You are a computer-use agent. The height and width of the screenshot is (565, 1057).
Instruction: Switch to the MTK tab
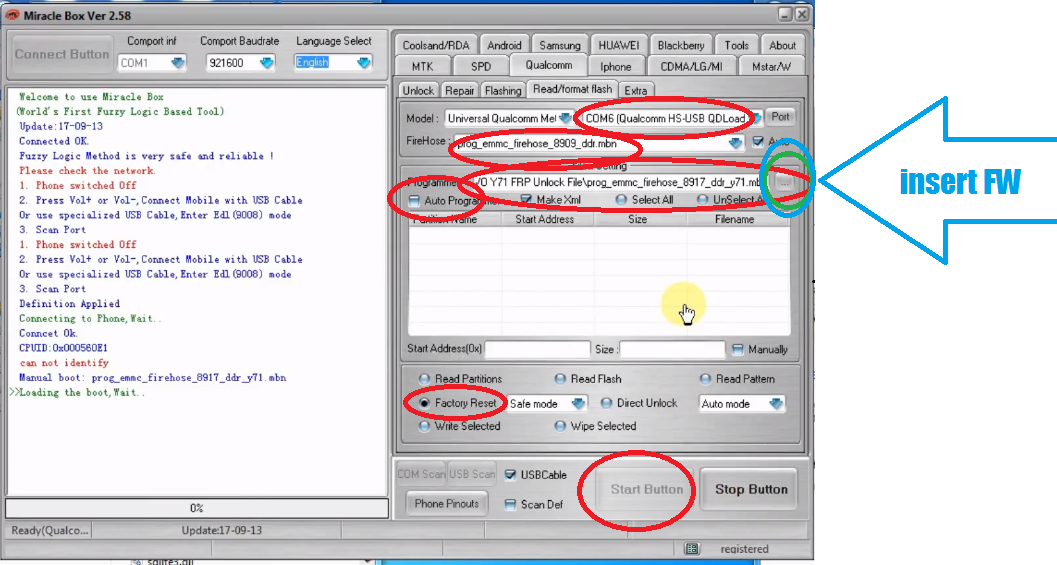tap(423, 66)
